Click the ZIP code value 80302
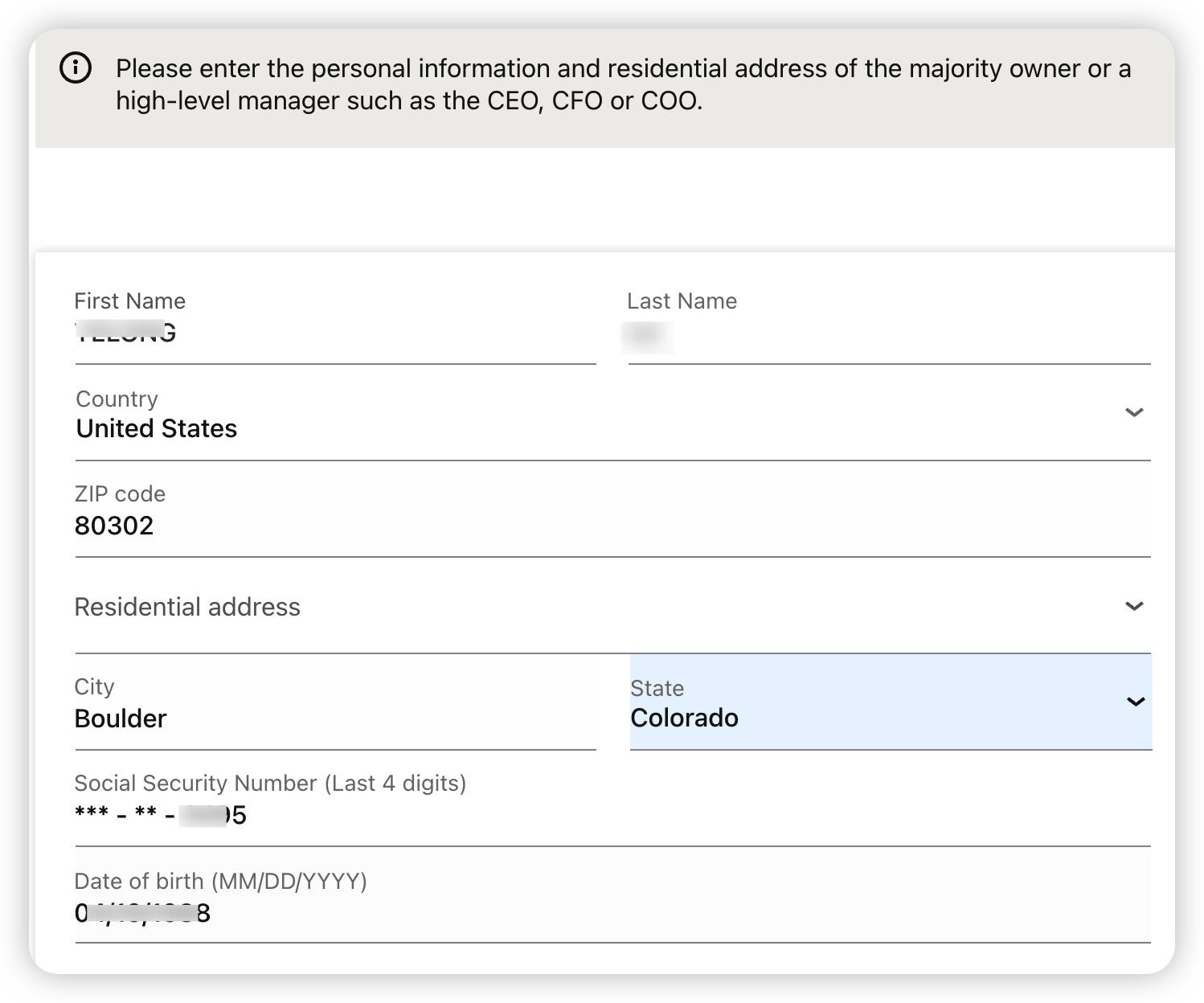The height and width of the screenshot is (1003, 1204). (x=114, y=526)
